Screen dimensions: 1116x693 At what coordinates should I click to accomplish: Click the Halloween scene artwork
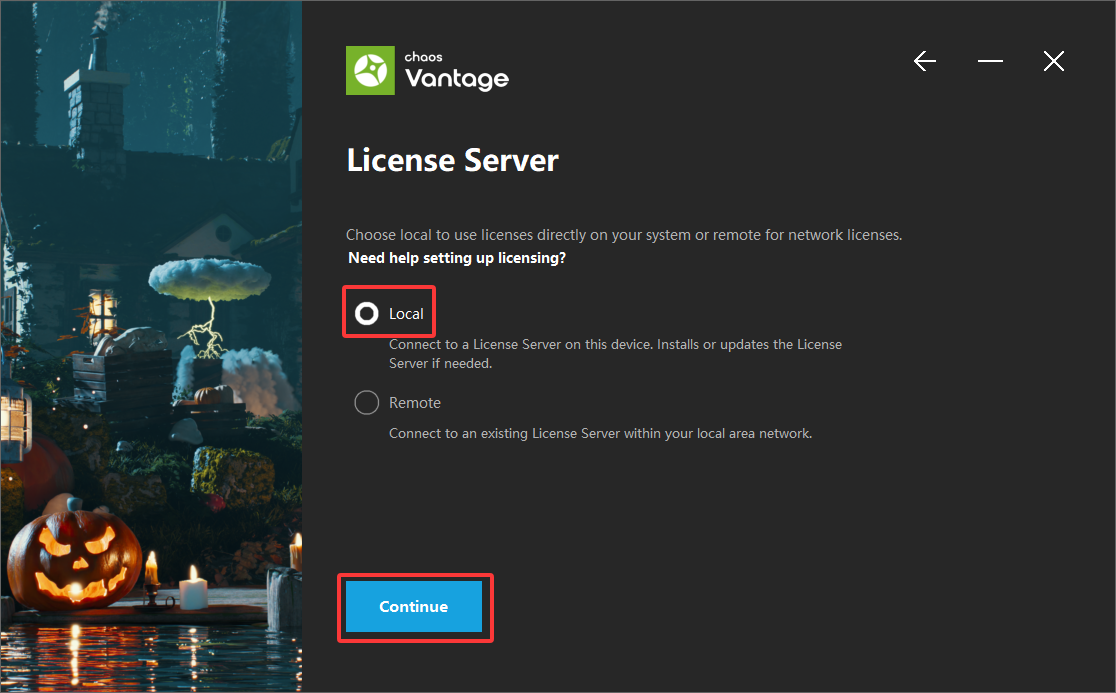tap(151, 346)
